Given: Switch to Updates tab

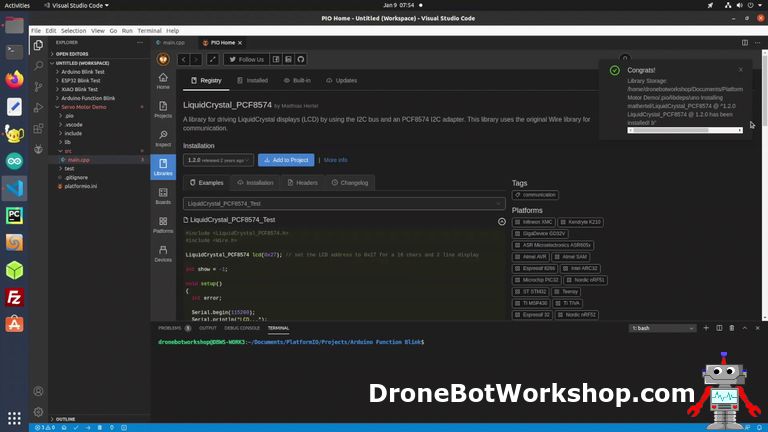Looking at the screenshot, I should [342, 80].
